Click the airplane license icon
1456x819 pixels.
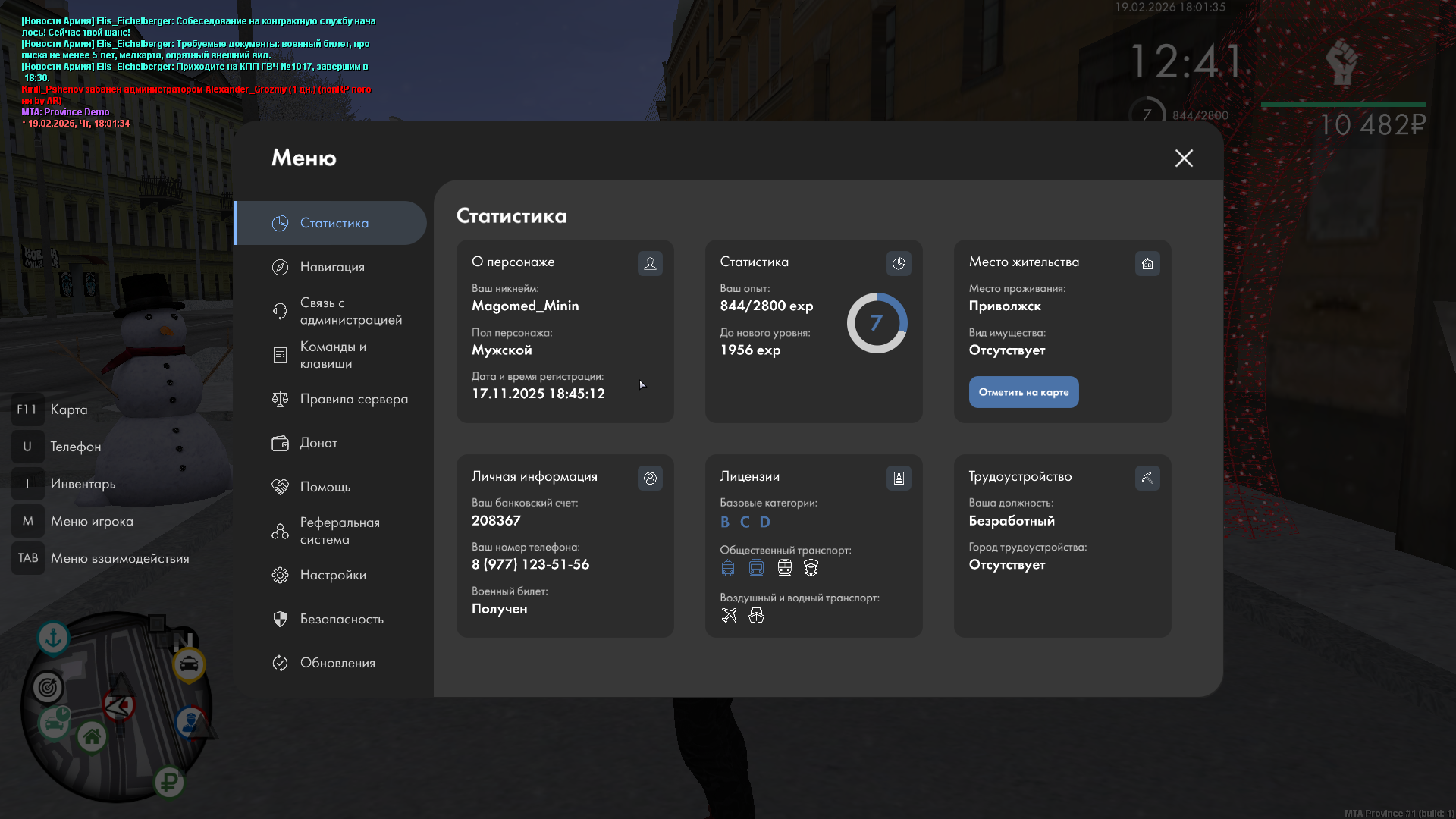coord(729,616)
